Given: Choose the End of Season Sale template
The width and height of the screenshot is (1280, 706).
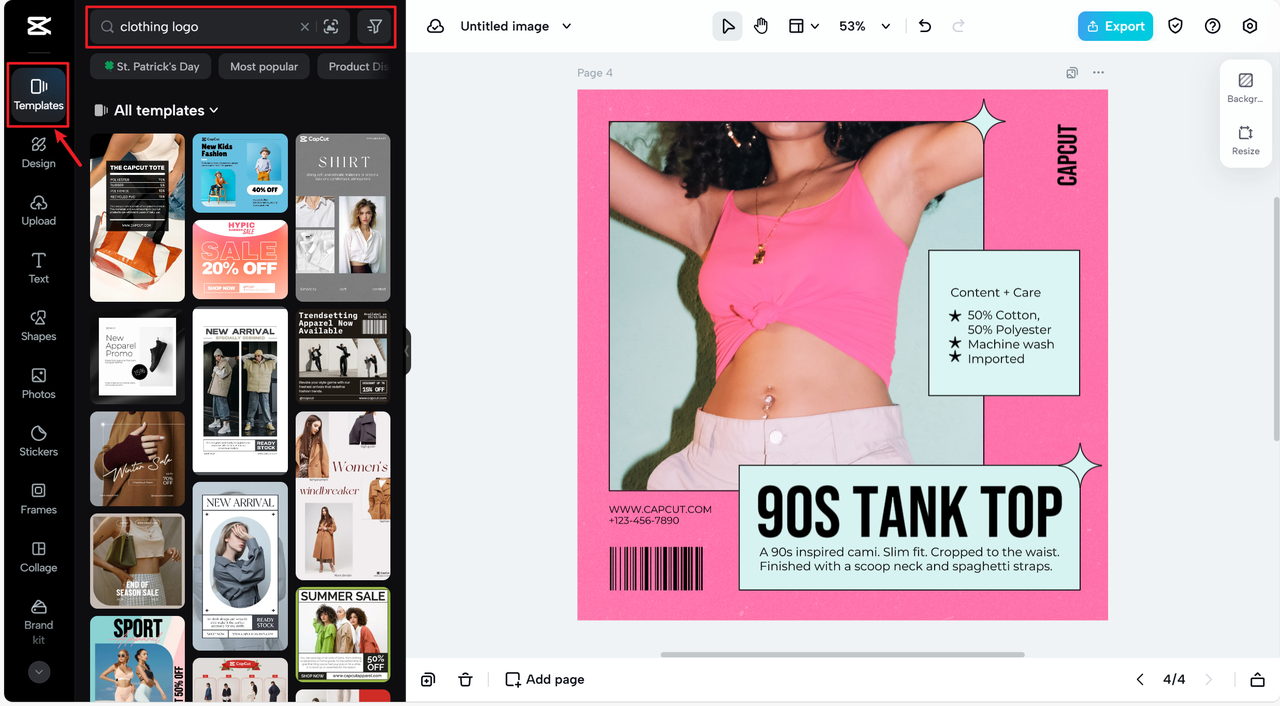Looking at the screenshot, I should (x=137, y=561).
